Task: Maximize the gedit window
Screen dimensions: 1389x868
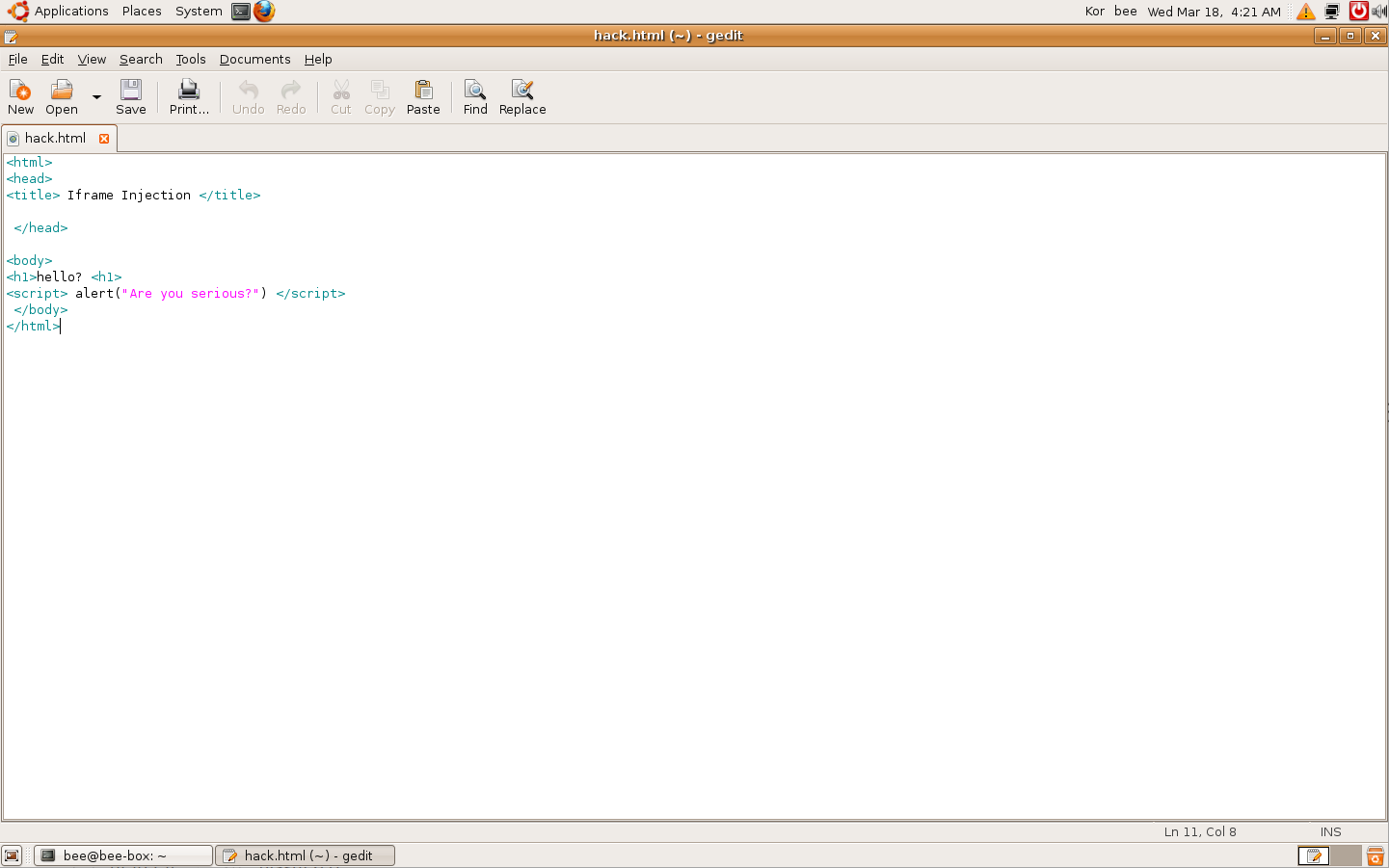Action: [x=1349, y=36]
